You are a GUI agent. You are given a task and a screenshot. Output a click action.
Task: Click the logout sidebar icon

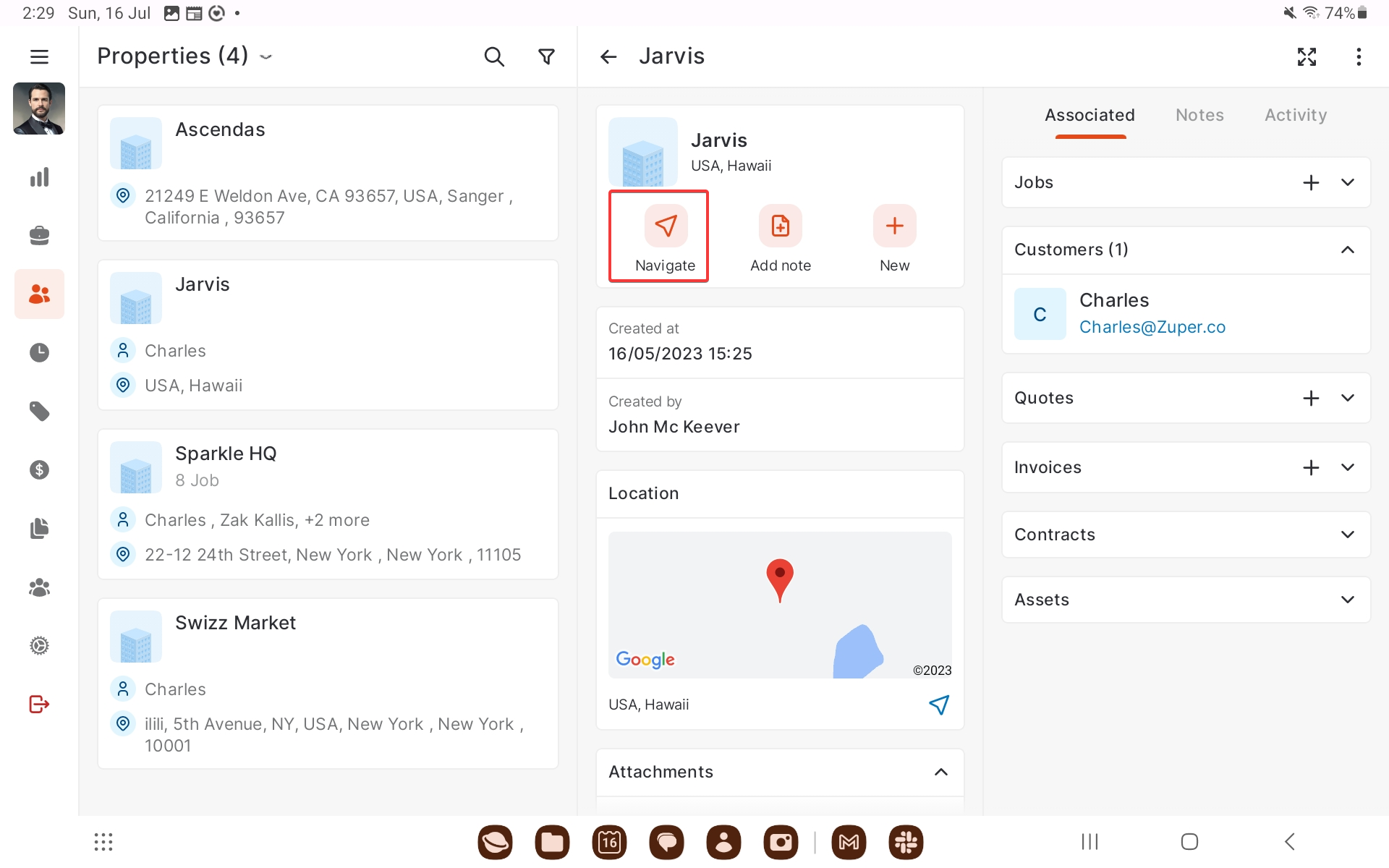click(x=39, y=704)
